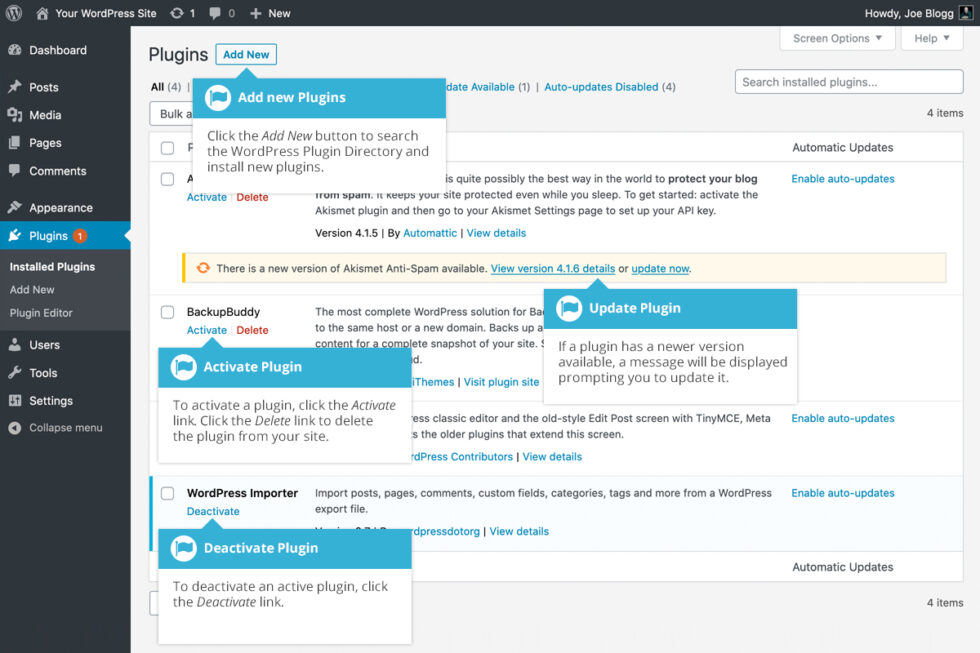Open WordPress Contributors author link
This screenshot has height=653, width=980.
462,457
